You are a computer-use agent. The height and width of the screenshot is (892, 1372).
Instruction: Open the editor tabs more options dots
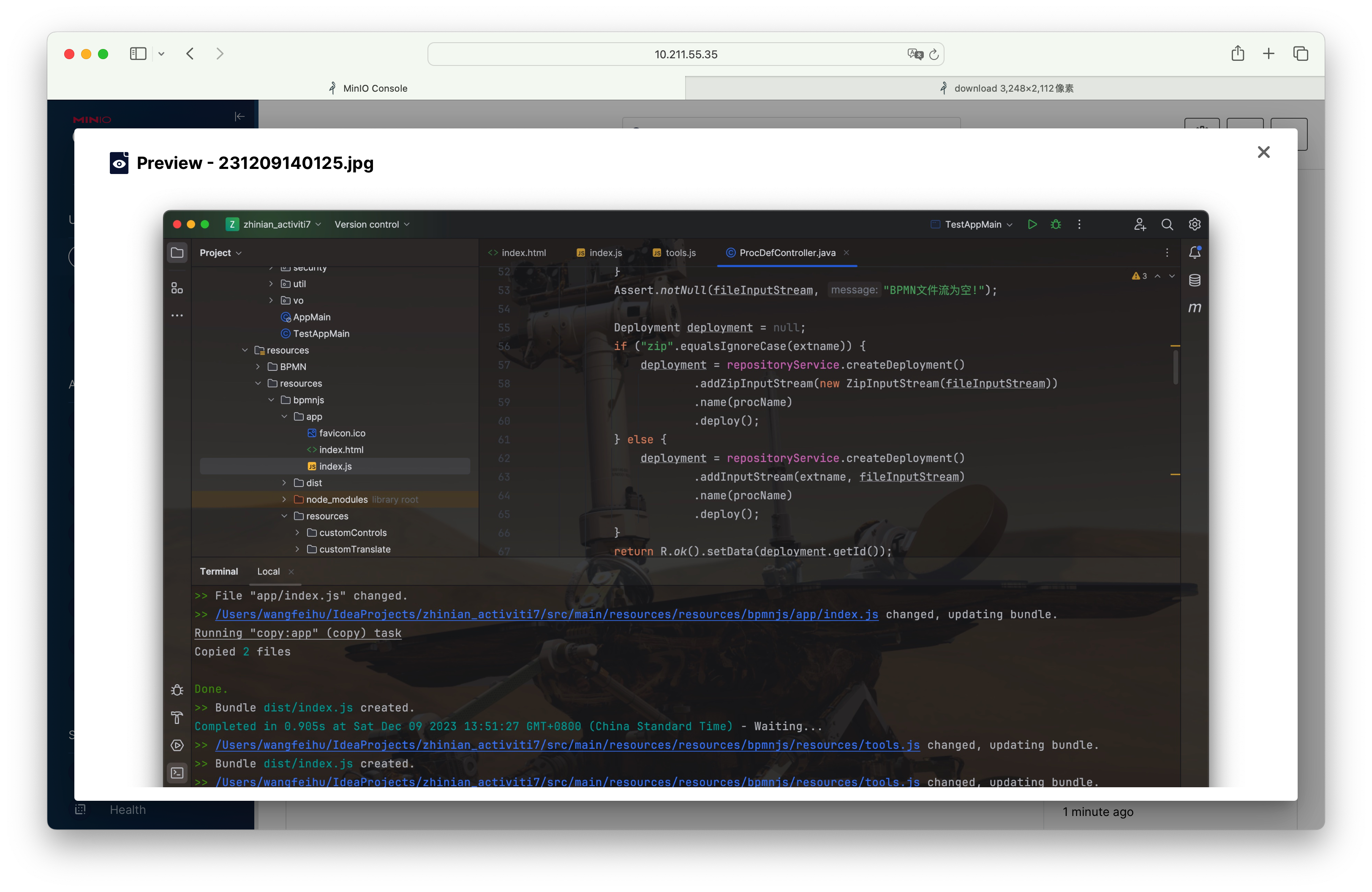[x=1167, y=253]
